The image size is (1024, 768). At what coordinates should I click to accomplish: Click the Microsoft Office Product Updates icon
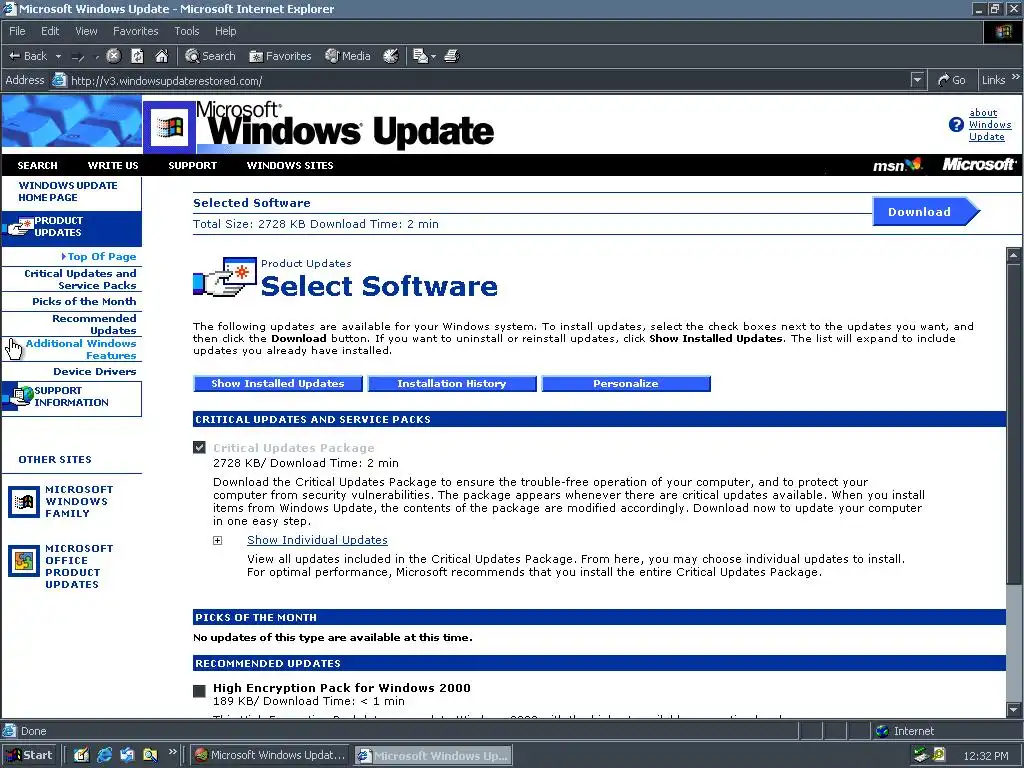click(x=24, y=561)
